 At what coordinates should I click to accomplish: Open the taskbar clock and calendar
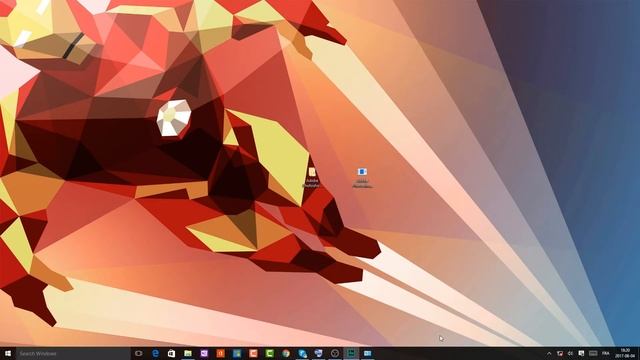point(625,353)
